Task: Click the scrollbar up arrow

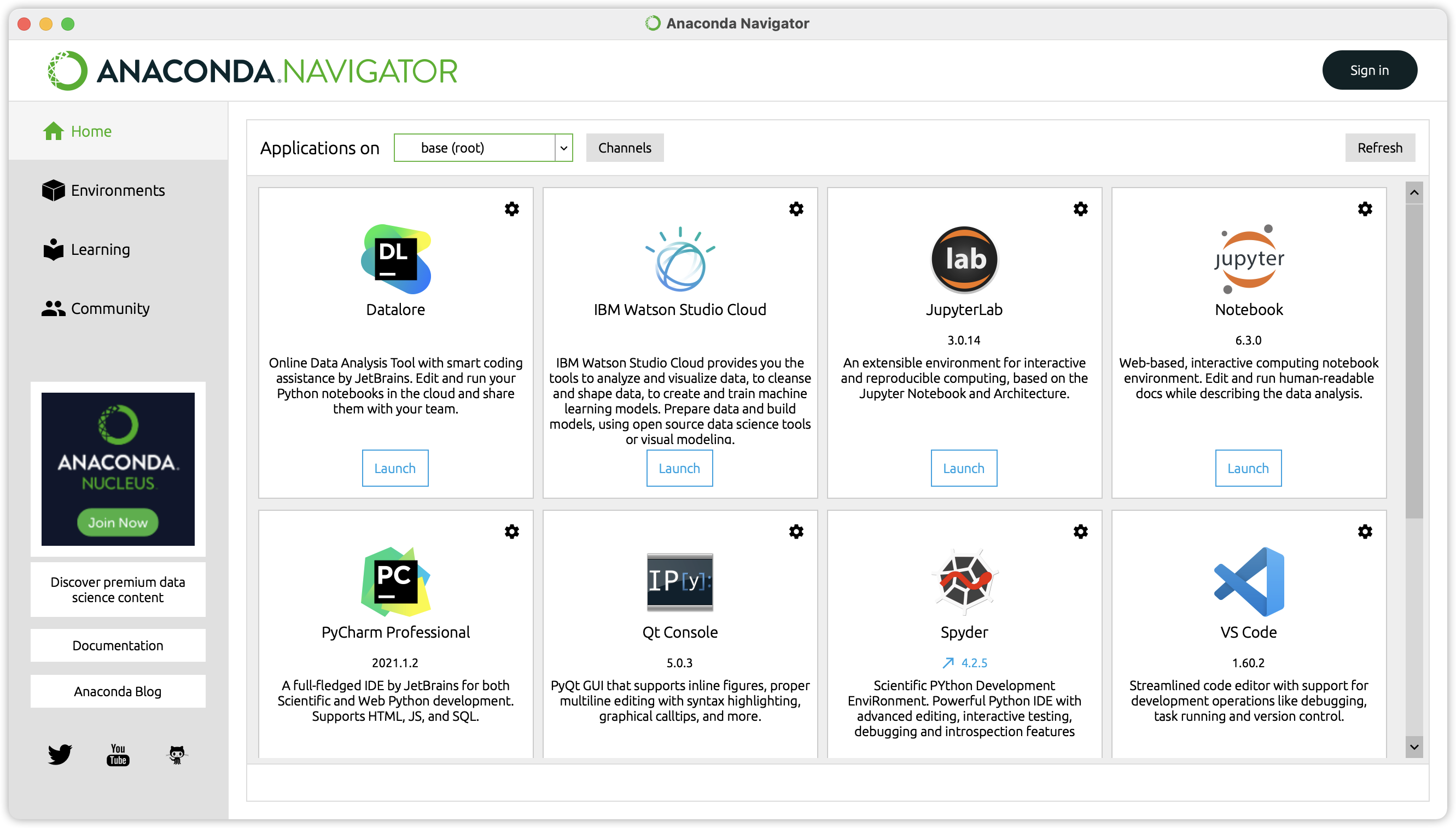Action: pos(1414,192)
